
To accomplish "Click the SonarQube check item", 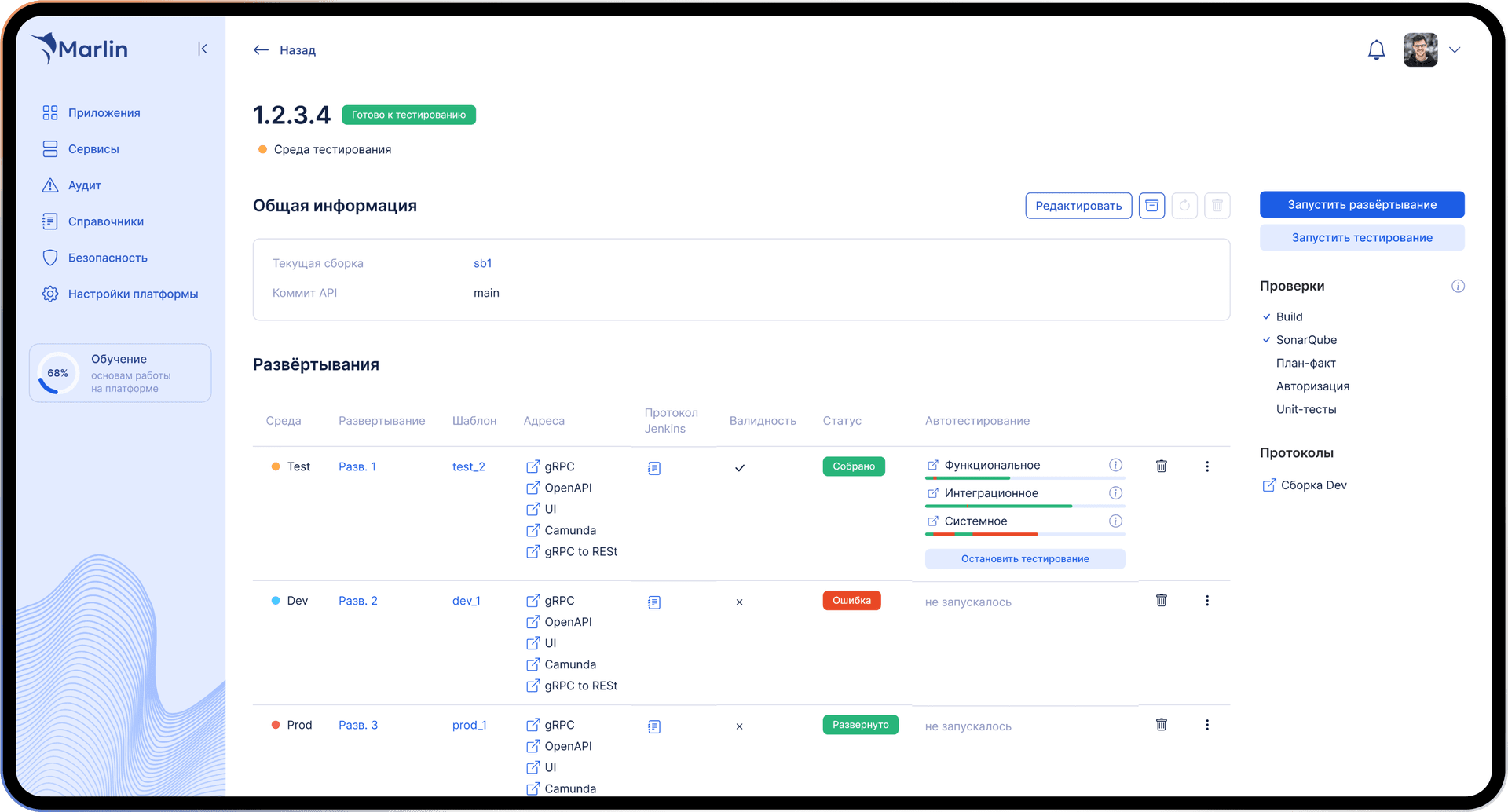I will 1305,340.
